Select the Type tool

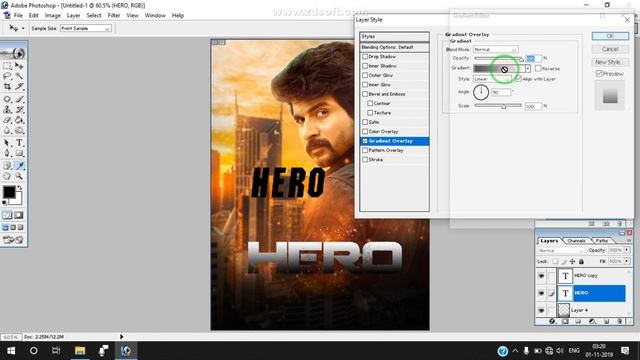point(19,143)
